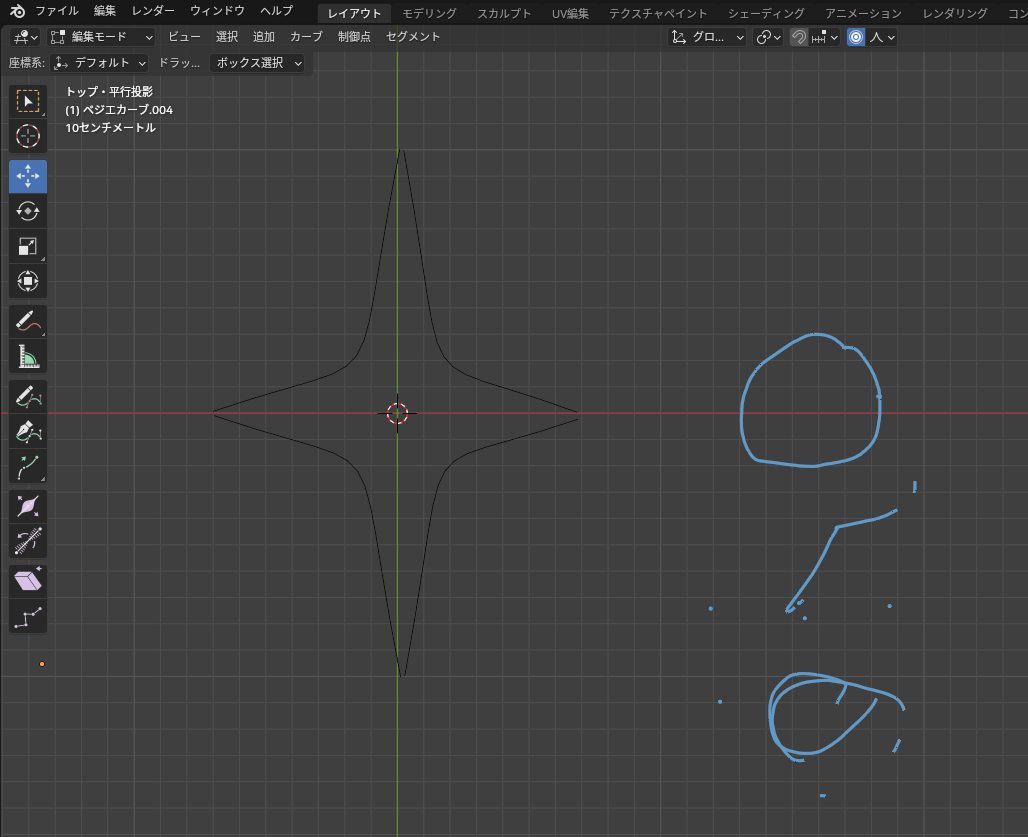This screenshot has height=837, width=1028.
Task: Click the トップ・平行投影 view label
Action: click(109, 92)
